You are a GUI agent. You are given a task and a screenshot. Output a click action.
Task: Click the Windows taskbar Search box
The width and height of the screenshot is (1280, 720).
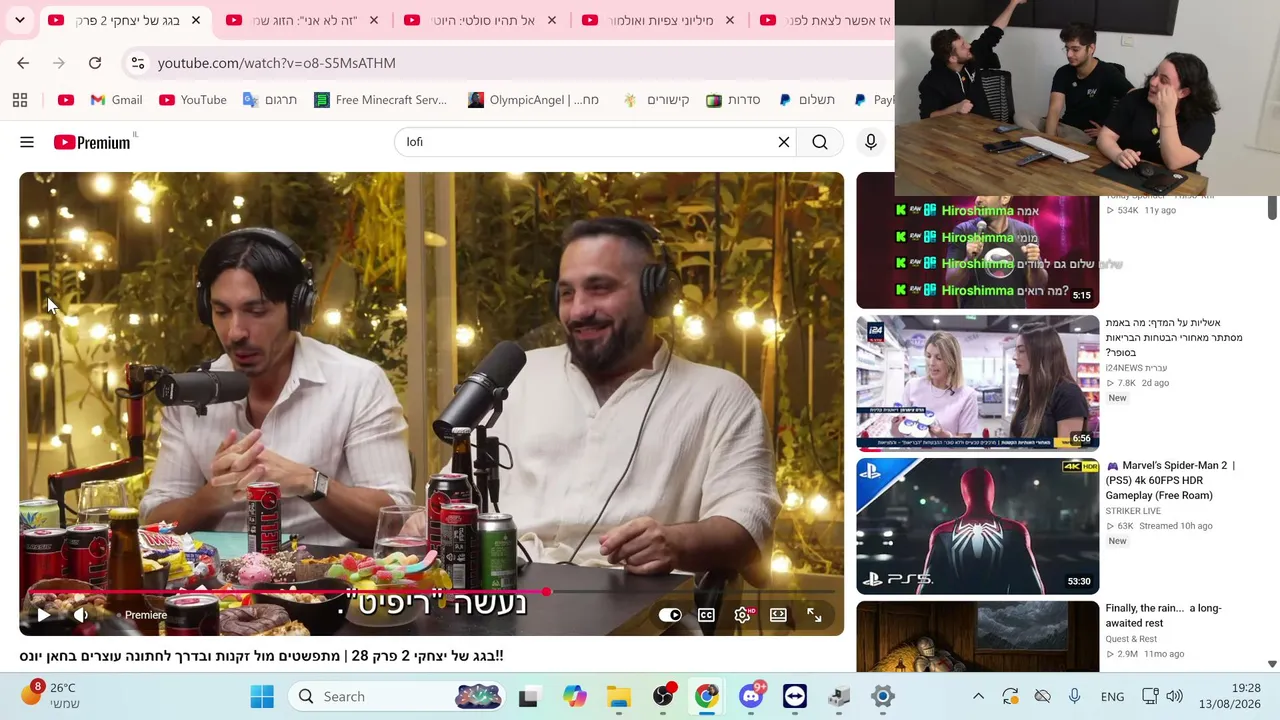click(398, 696)
